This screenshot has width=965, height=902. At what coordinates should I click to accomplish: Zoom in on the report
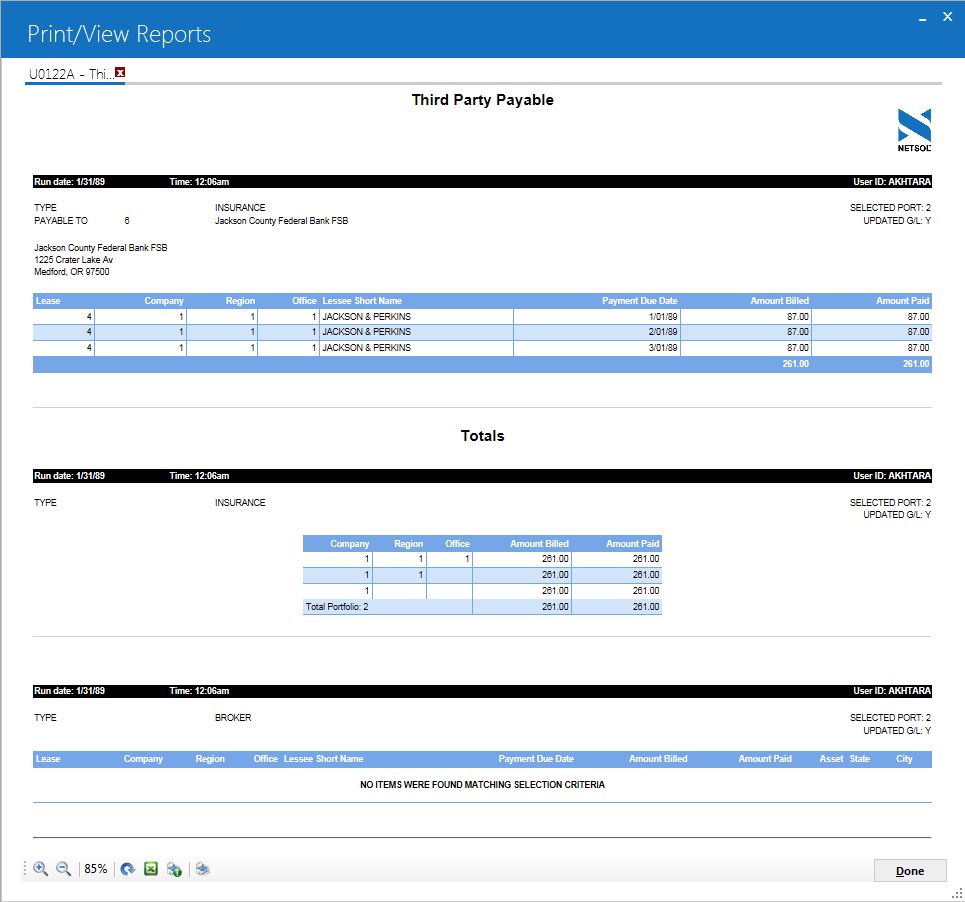click(x=41, y=869)
